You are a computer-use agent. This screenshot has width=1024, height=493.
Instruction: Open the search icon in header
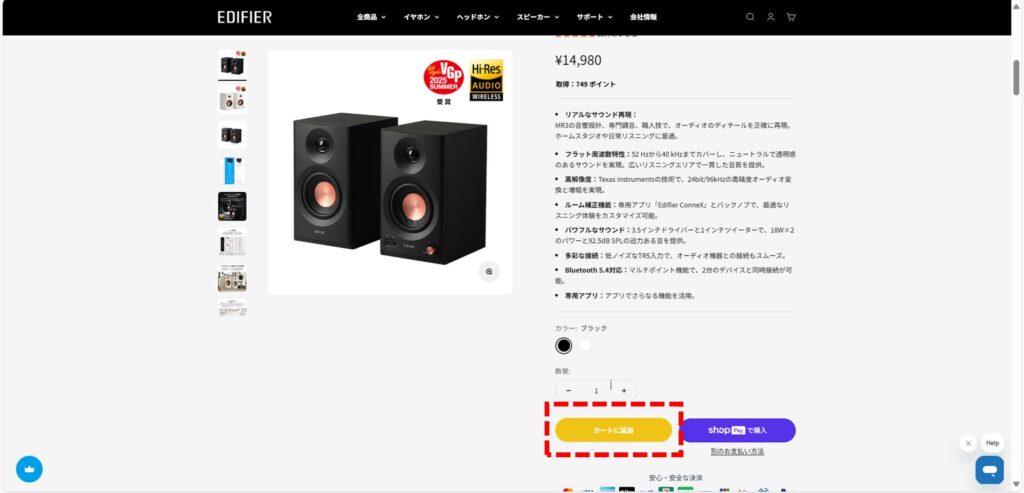[750, 17]
